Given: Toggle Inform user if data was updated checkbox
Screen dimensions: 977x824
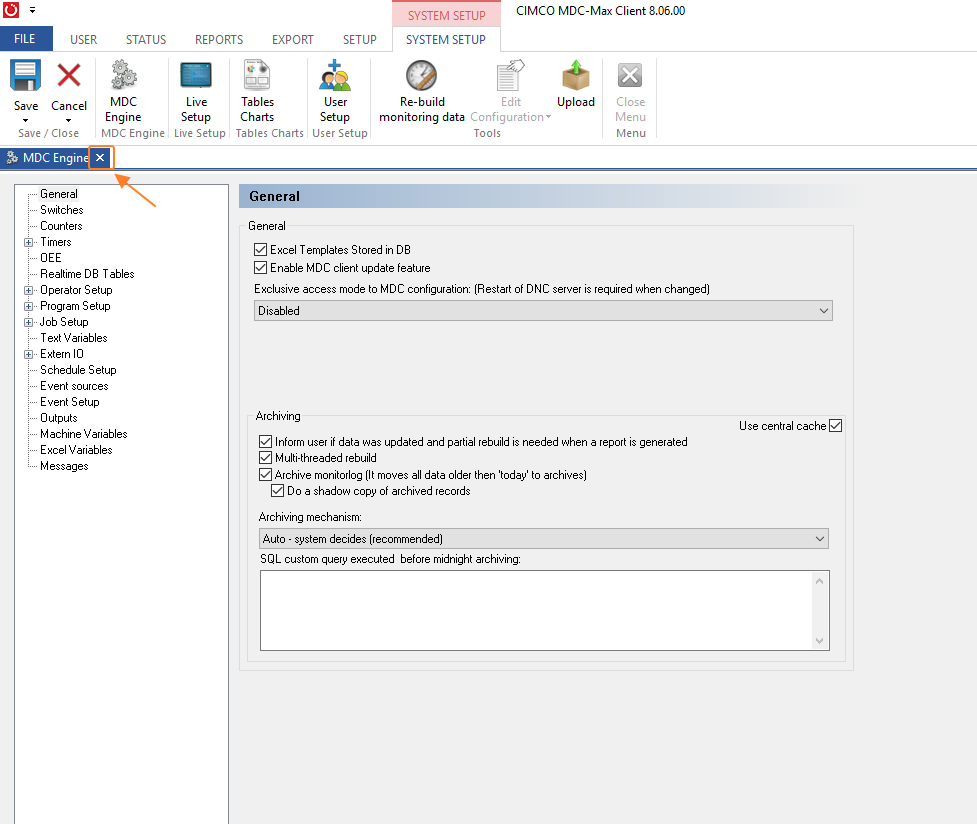Looking at the screenshot, I should [265, 442].
